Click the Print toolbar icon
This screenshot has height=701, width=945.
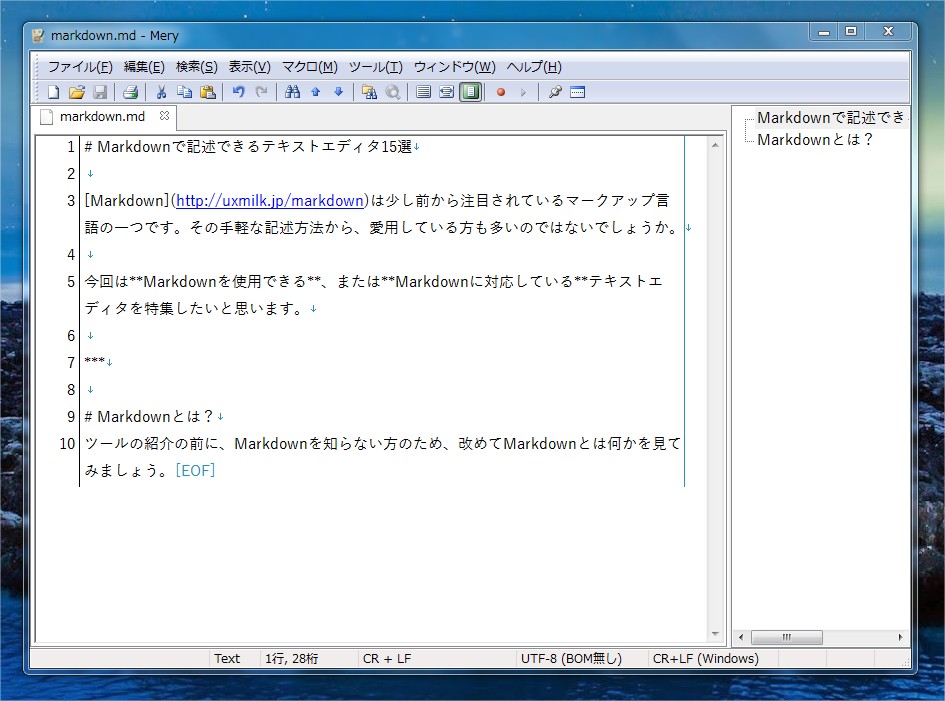[x=130, y=92]
